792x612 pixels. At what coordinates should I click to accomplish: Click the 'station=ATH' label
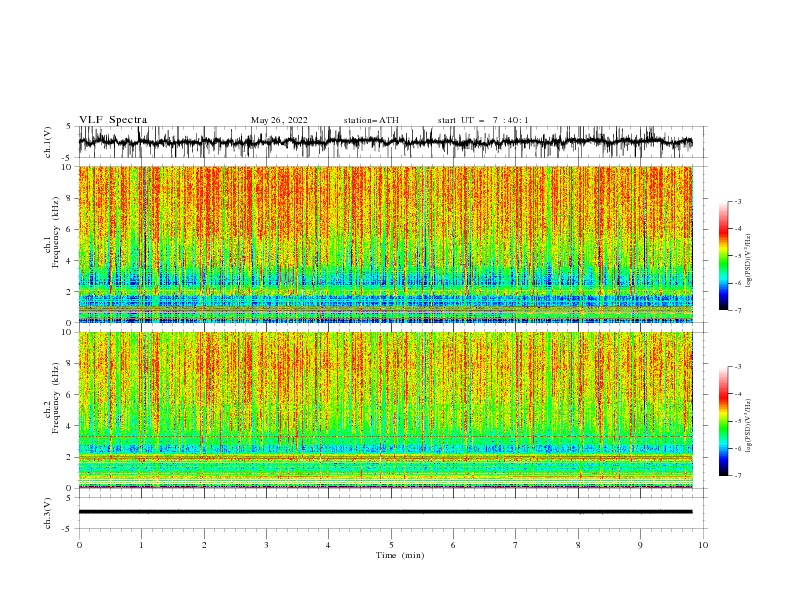point(371,120)
